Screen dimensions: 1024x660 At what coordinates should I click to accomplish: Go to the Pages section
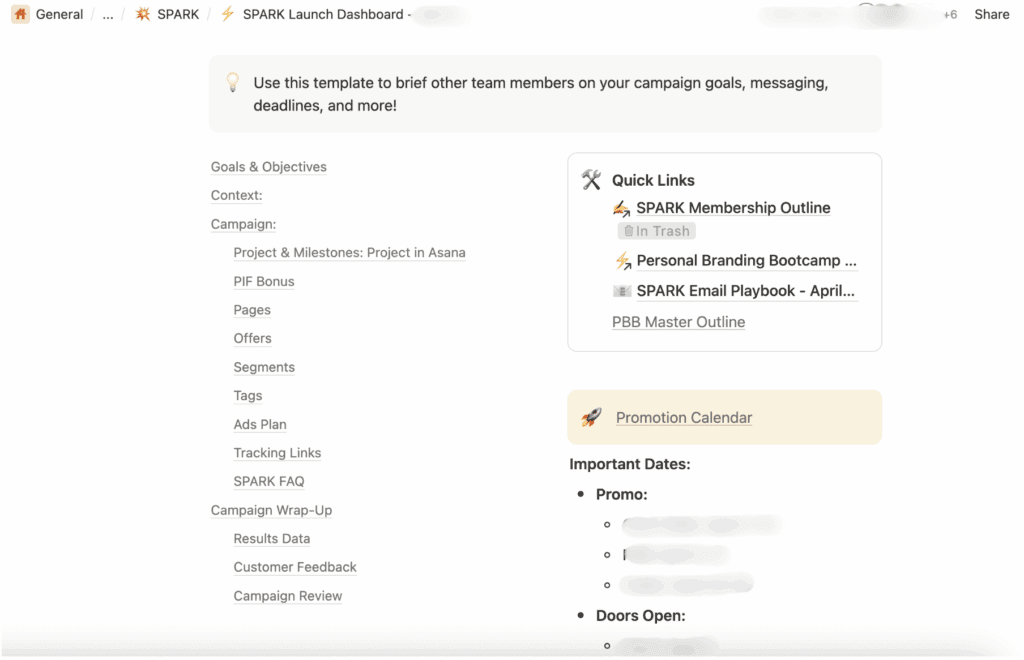(x=252, y=310)
